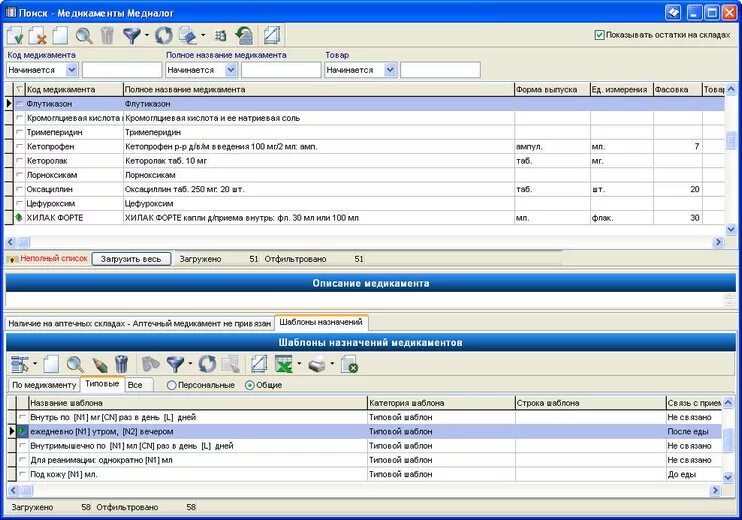
Task: Click the trash bin icon in templates toolbar
Action: click(x=122, y=364)
